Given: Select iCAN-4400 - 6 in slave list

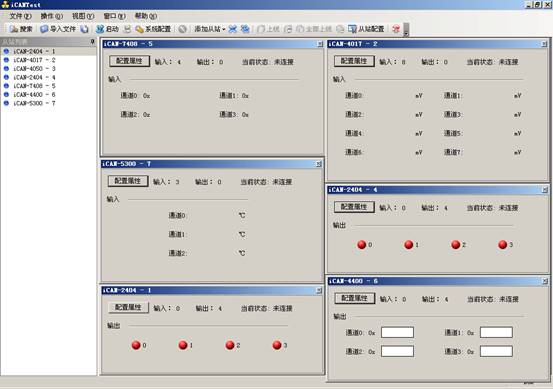Looking at the screenshot, I should pos(34,95).
